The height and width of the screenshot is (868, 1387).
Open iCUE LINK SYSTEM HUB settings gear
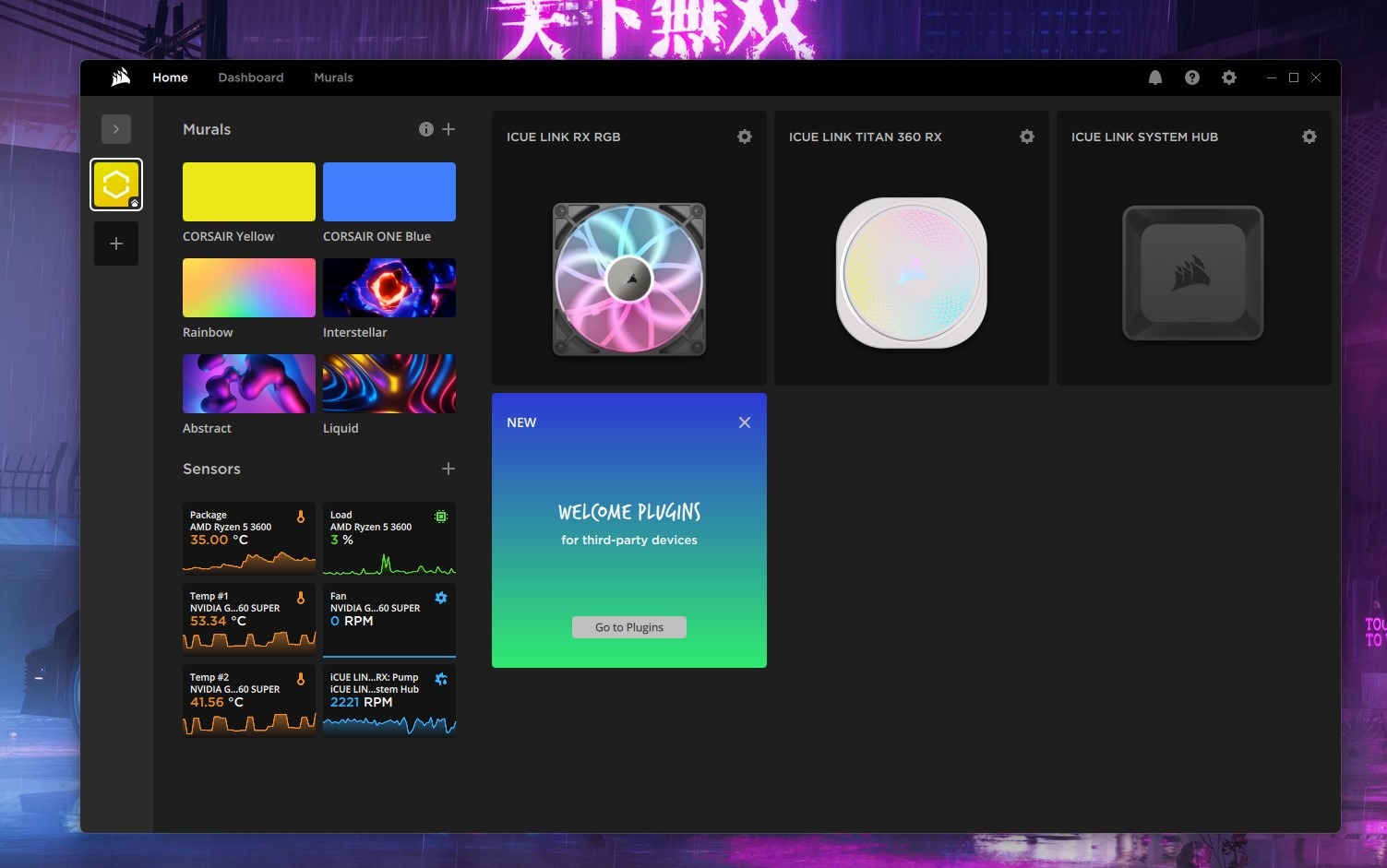tap(1309, 137)
